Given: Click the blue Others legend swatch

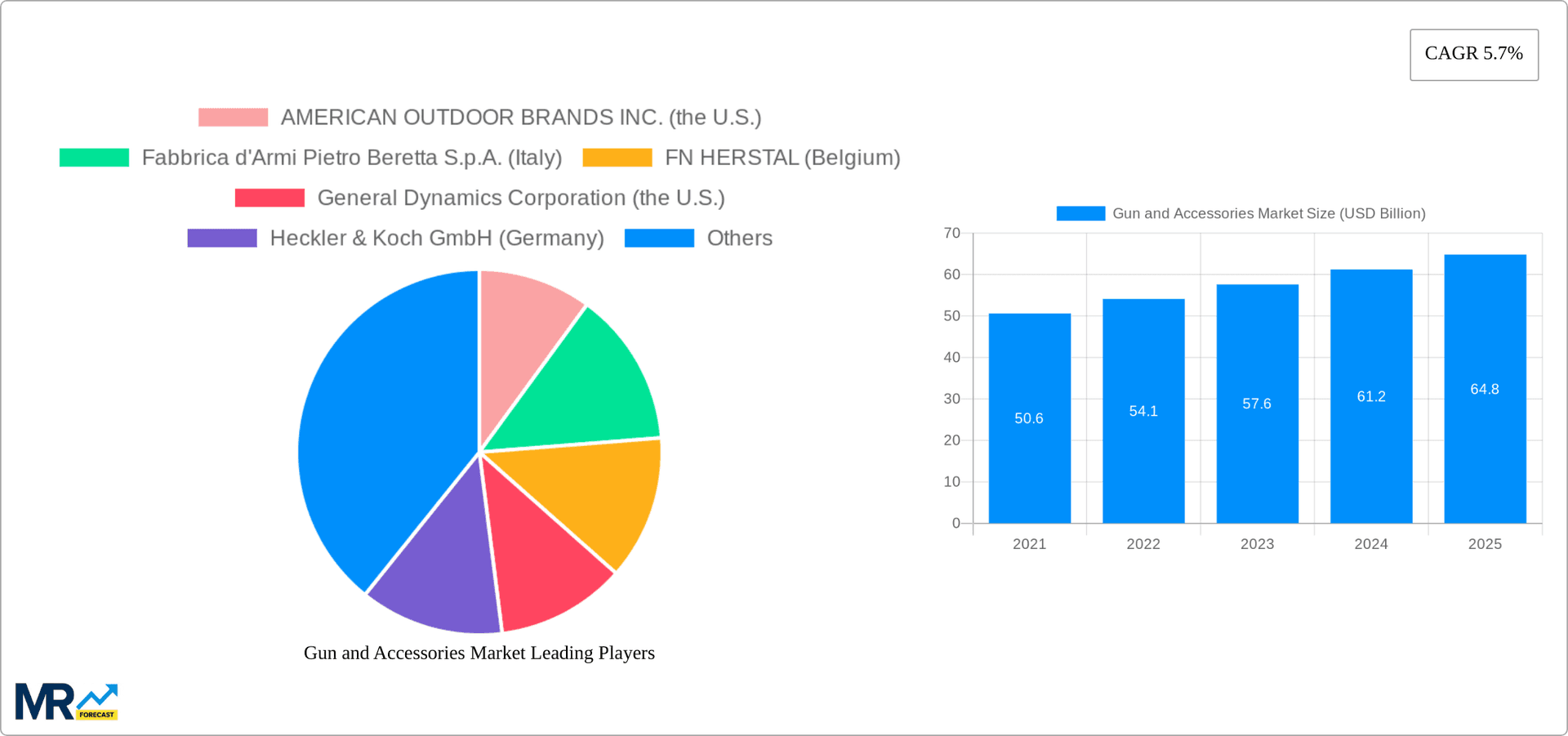Looking at the screenshot, I should tap(660, 238).
